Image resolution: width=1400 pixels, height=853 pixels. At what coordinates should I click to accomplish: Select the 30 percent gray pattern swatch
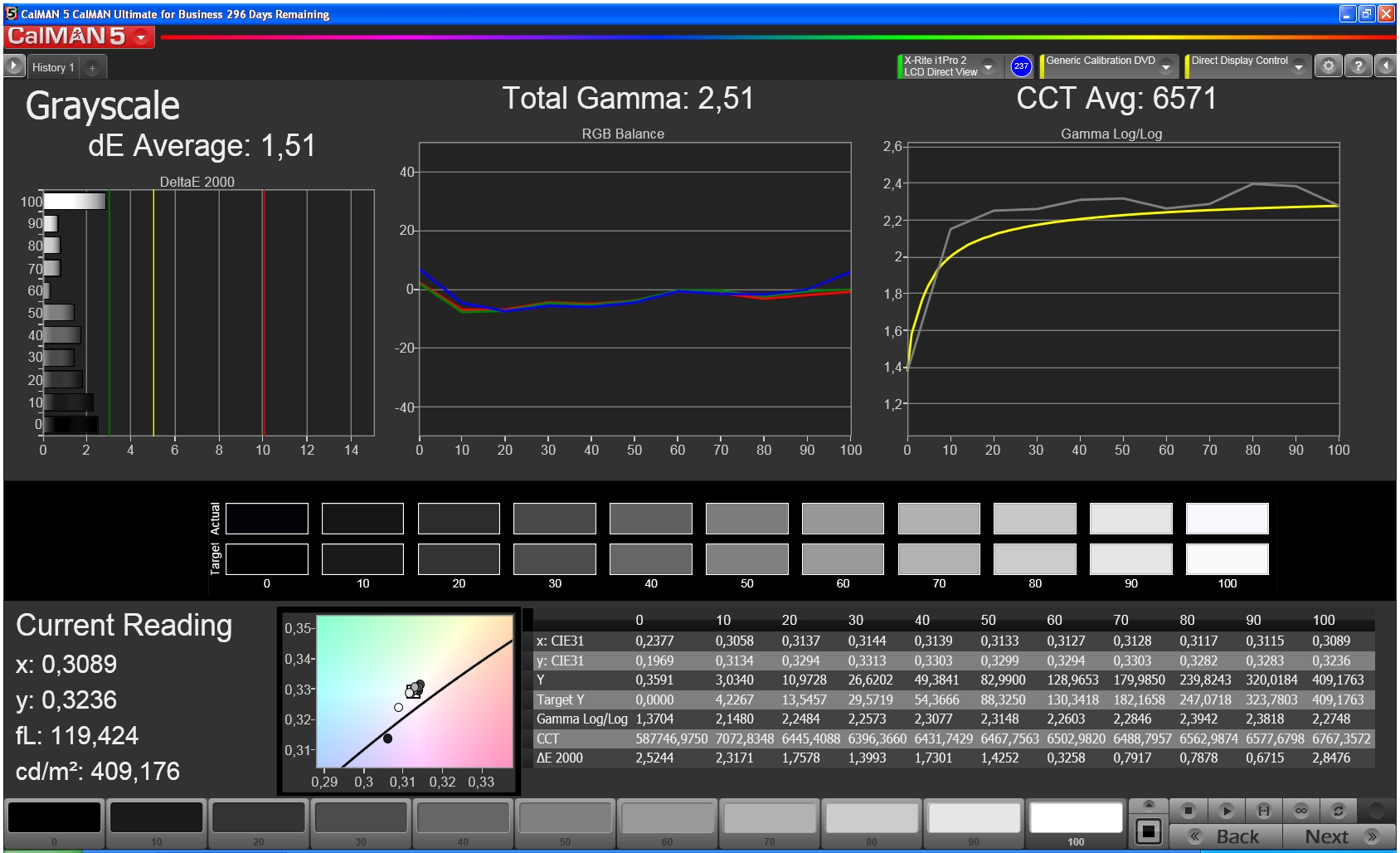coord(361,817)
